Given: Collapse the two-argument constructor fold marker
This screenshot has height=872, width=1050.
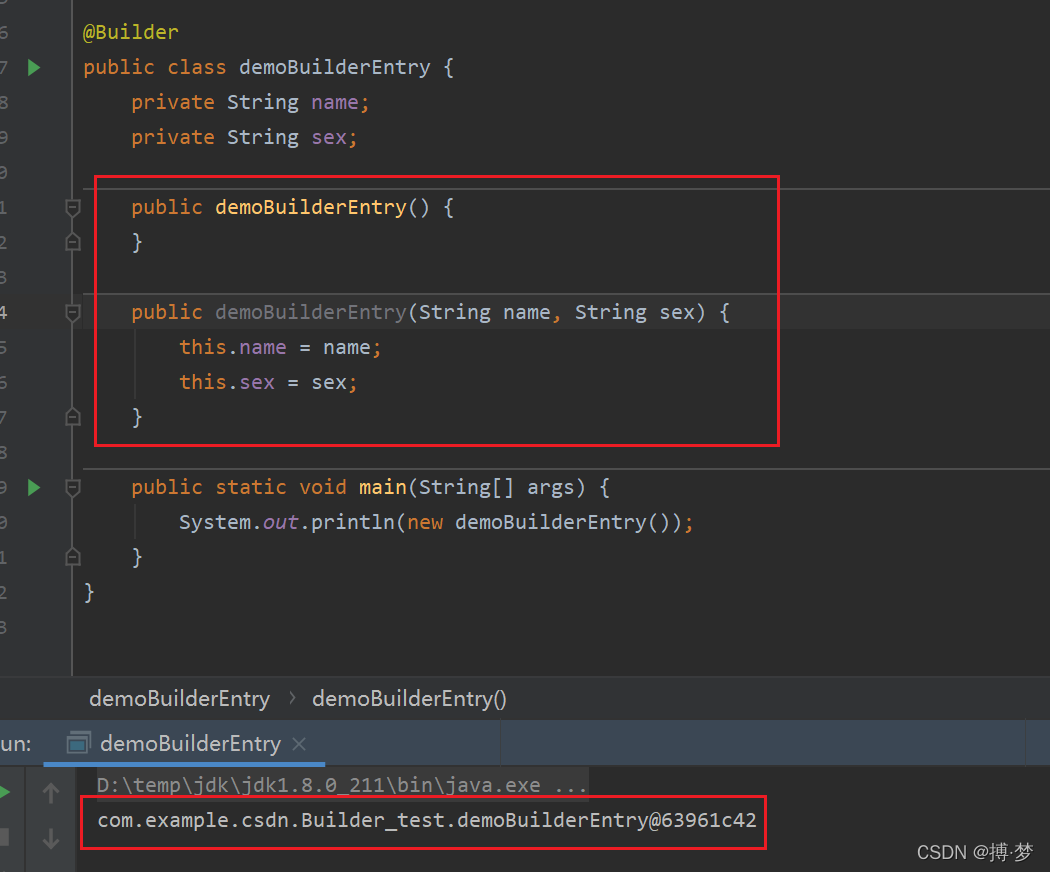Looking at the screenshot, I should point(73,312).
